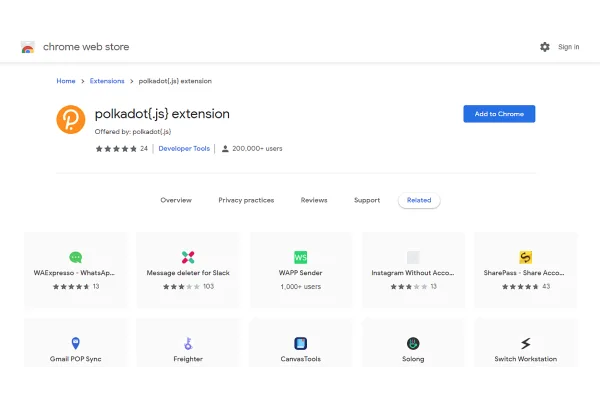
Task: Click the polkadot orange extension logo
Action: (70, 119)
